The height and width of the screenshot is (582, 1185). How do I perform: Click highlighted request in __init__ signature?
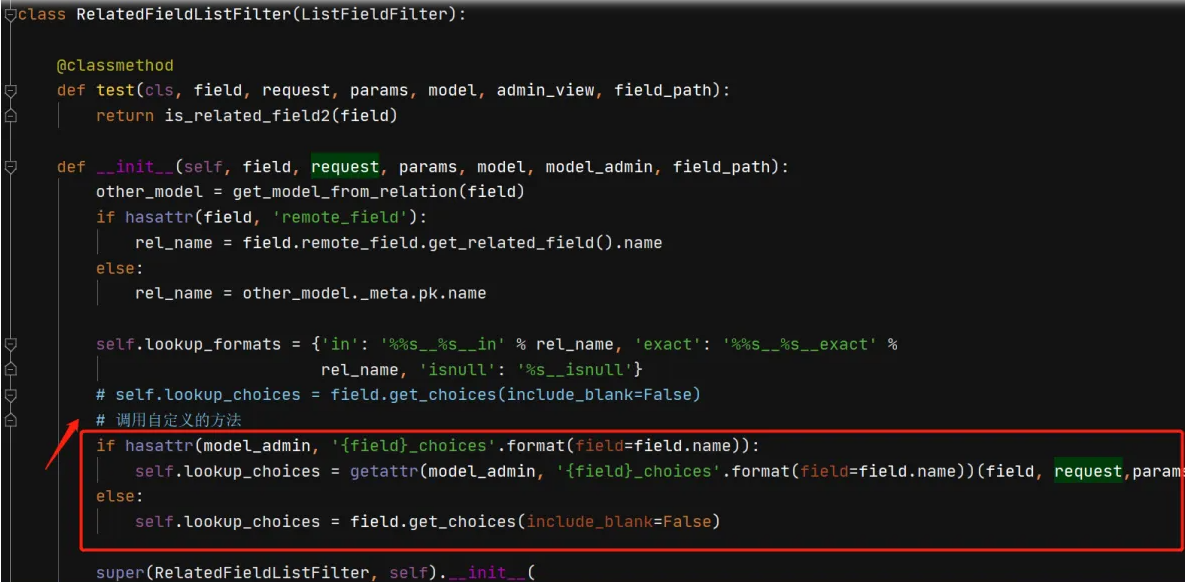tap(345, 166)
